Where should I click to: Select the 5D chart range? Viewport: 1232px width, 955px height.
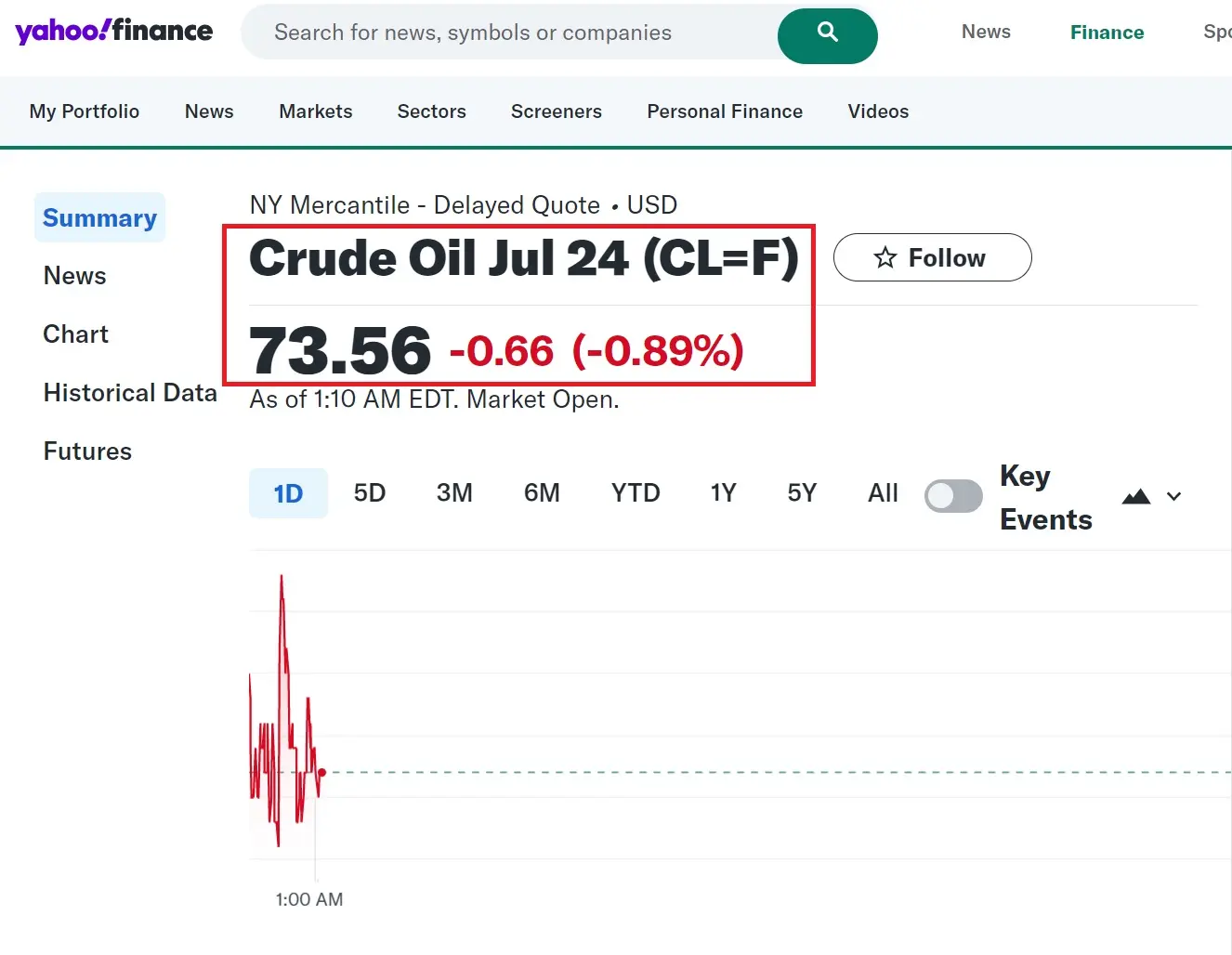[x=369, y=492]
